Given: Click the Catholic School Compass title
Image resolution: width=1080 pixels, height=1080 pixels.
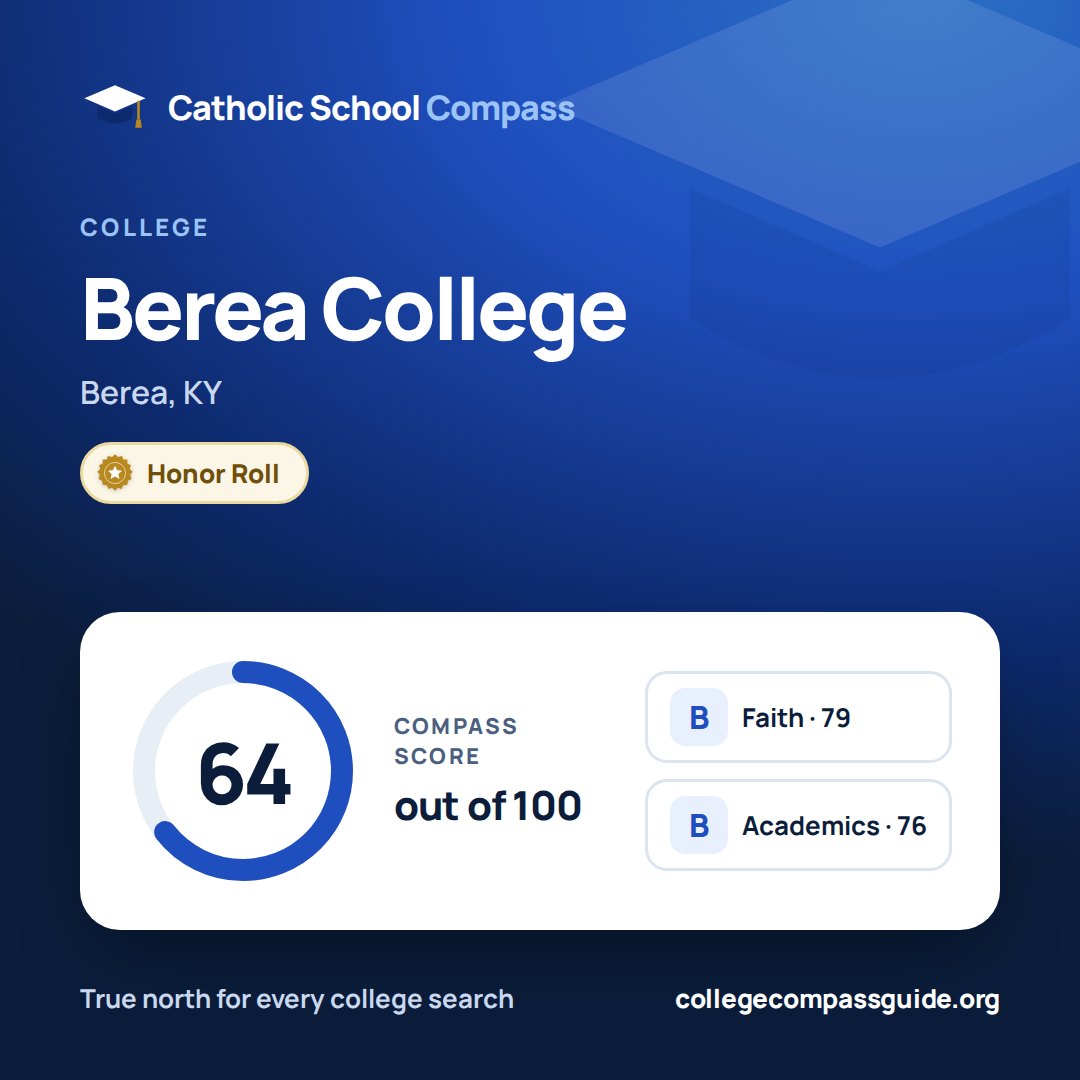Looking at the screenshot, I should click(x=371, y=108).
